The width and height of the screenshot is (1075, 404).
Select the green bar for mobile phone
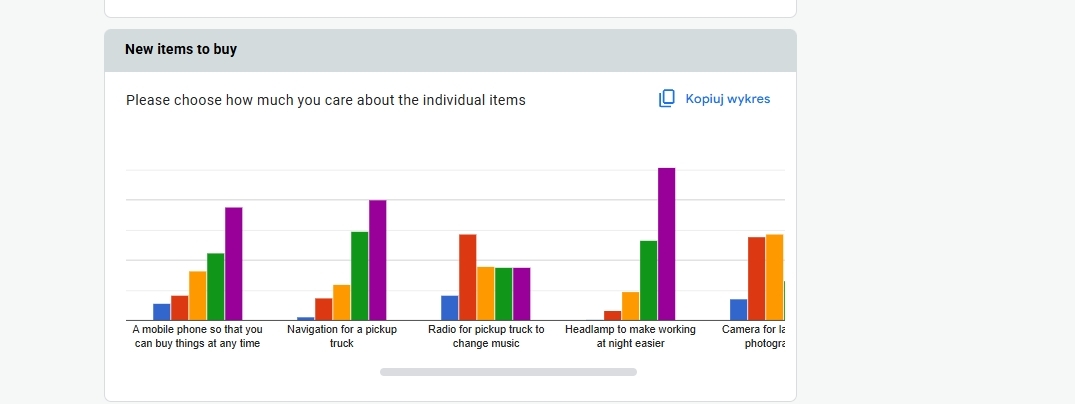215,287
